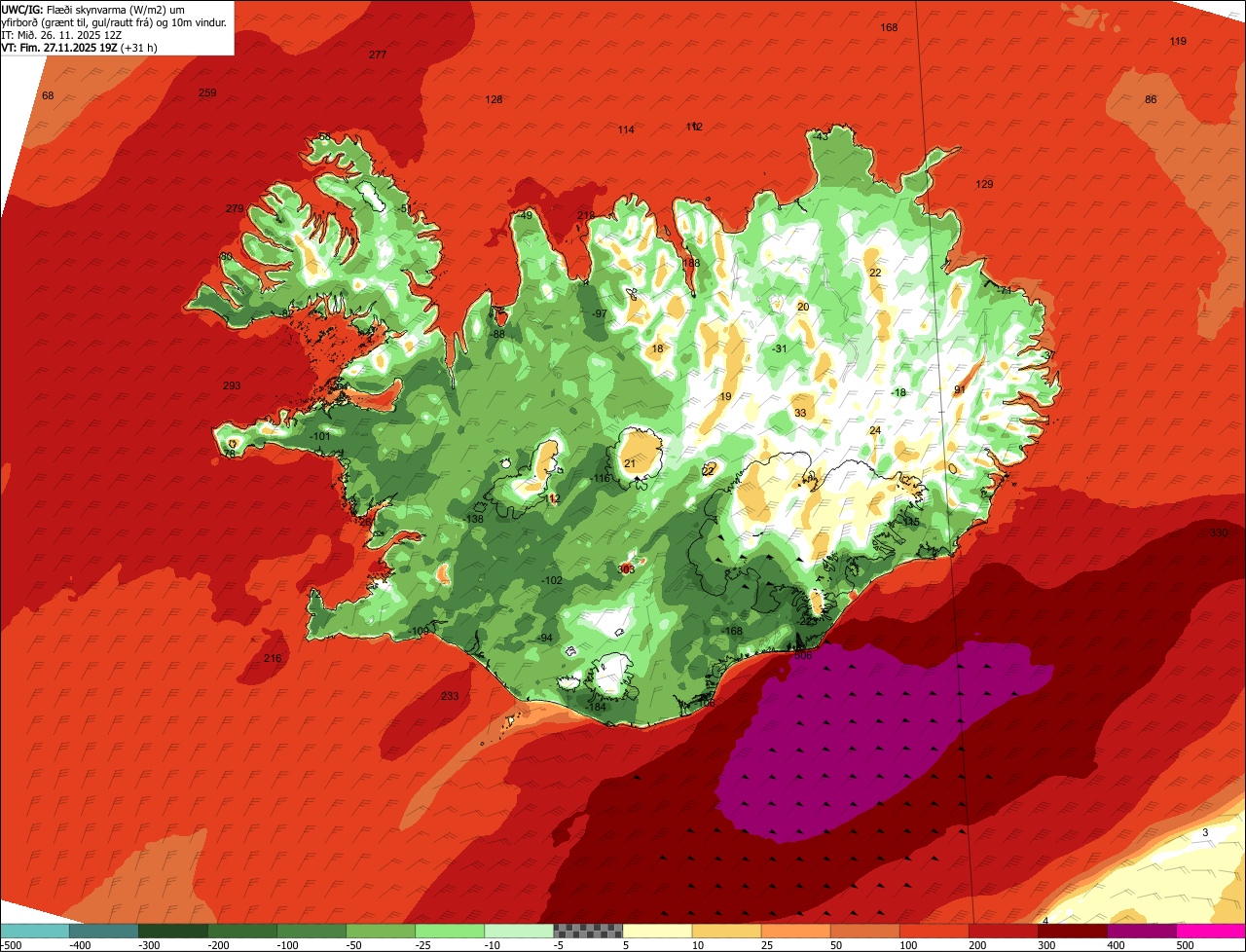Select the legend swatch between -200 and -100
This screenshot has height=952, width=1246.
242,931
